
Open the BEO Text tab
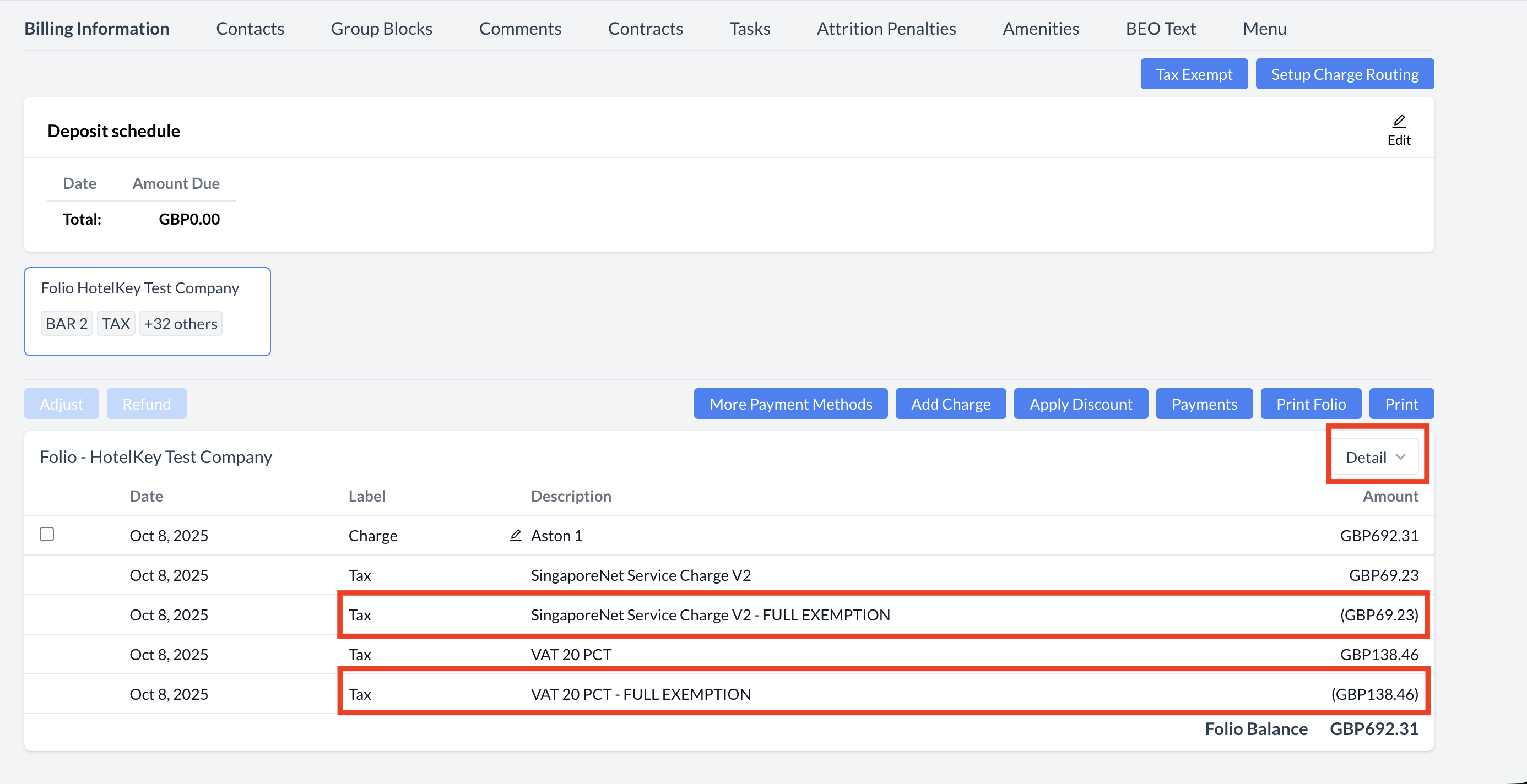click(x=1160, y=29)
